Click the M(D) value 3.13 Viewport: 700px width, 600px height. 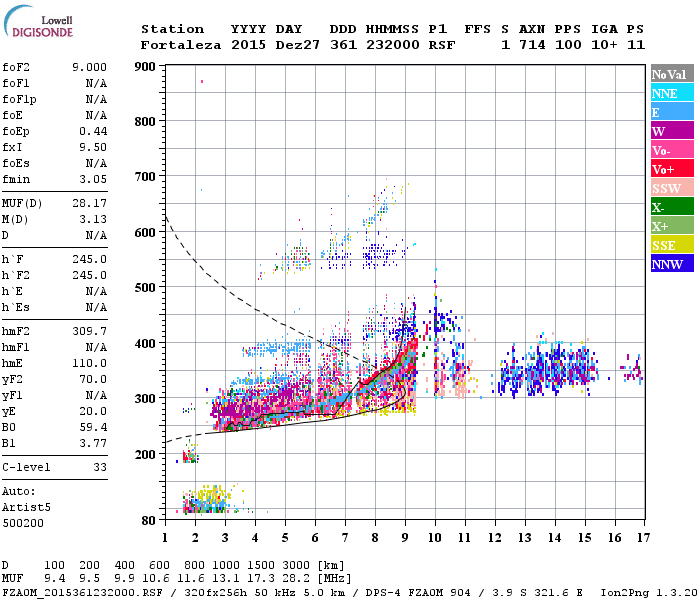tap(93, 219)
